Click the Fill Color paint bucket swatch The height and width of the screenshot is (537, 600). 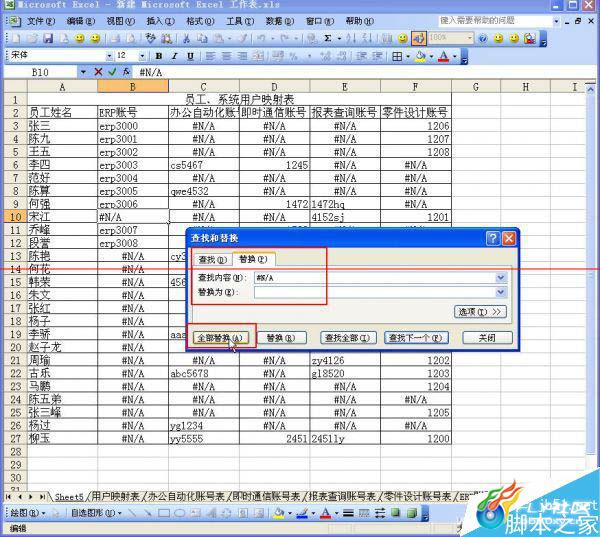(421, 57)
